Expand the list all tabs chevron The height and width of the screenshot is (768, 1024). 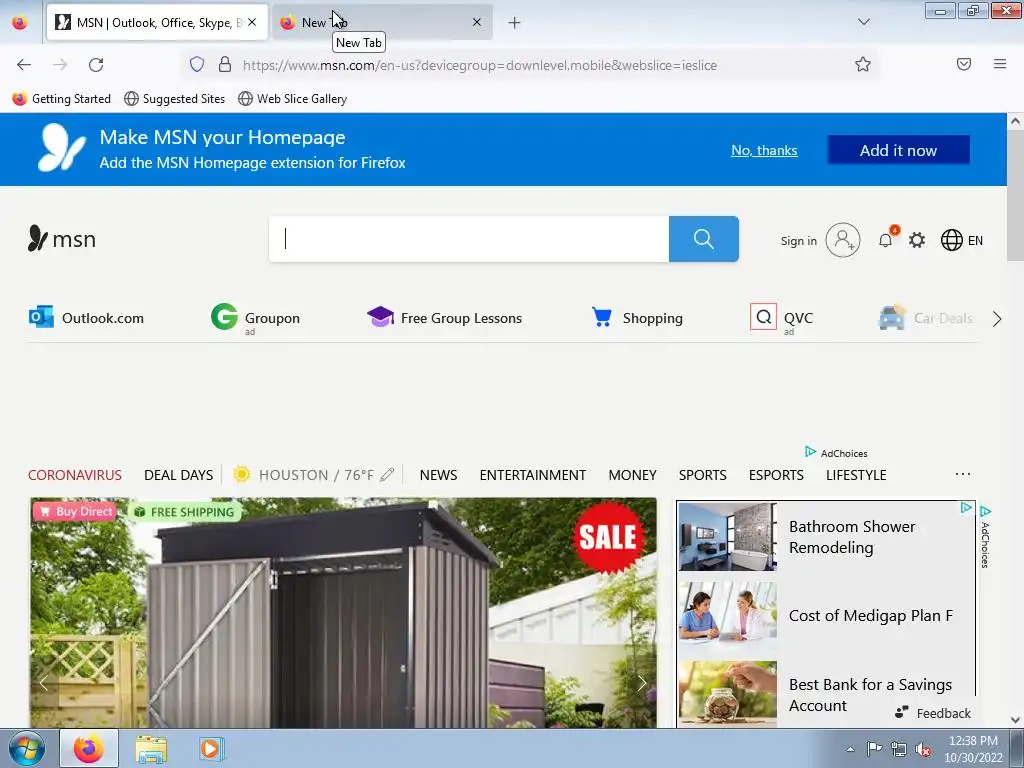pyautogui.click(x=863, y=22)
